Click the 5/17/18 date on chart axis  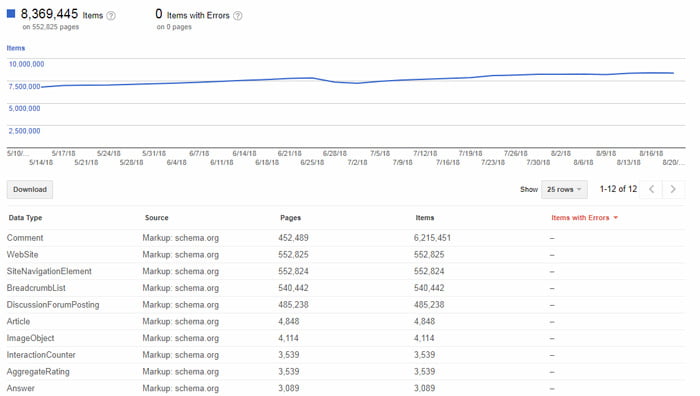coord(63,154)
